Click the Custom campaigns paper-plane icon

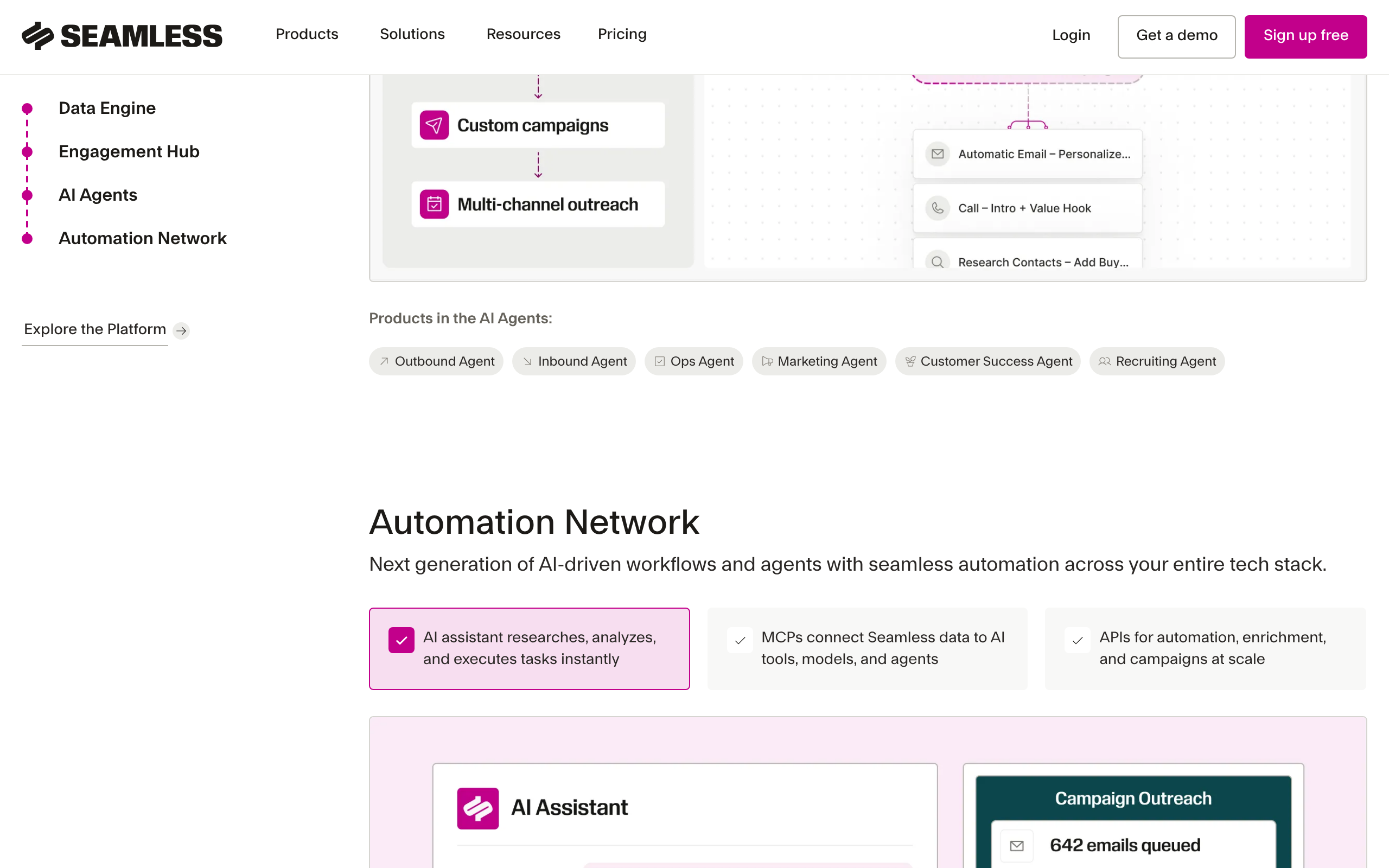[x=434, y=125]
